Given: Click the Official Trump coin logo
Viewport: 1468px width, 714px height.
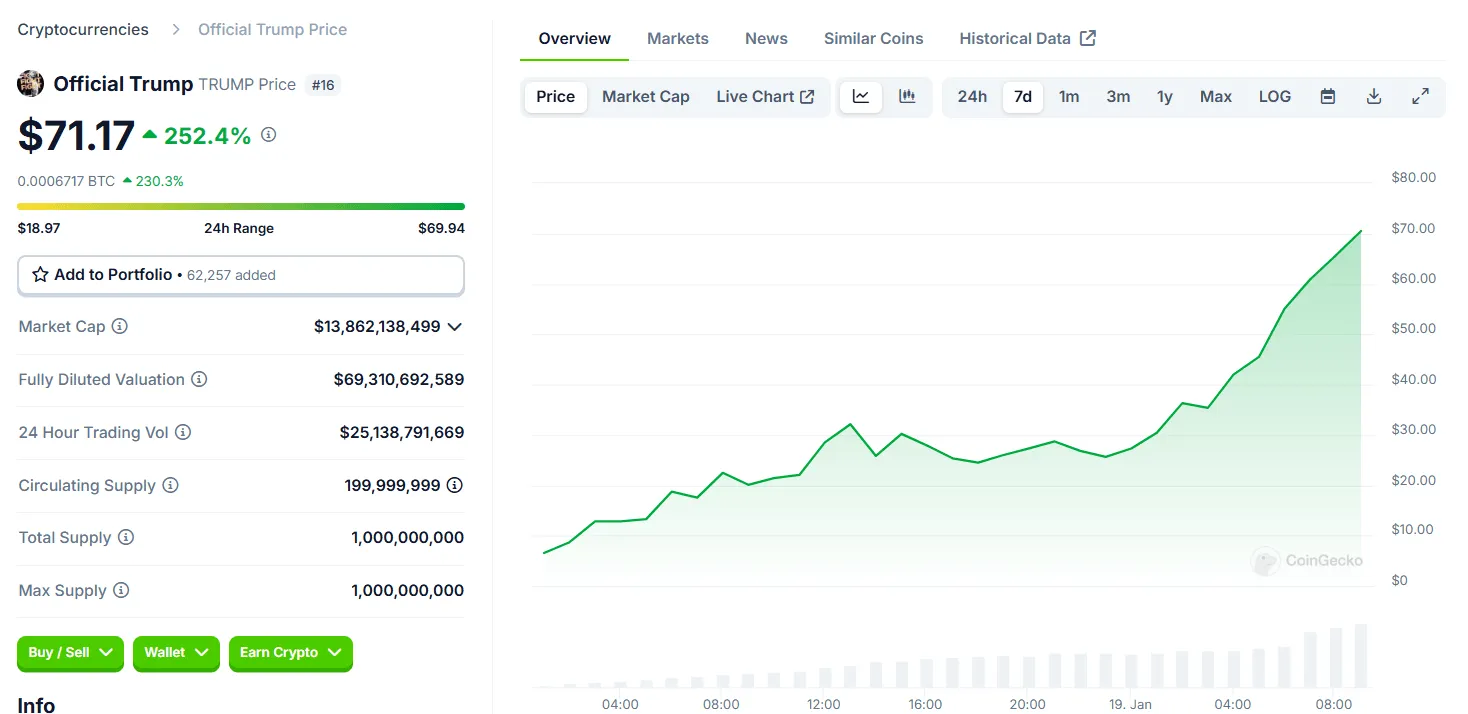Looking at the screenshot, I should [31, 84].
